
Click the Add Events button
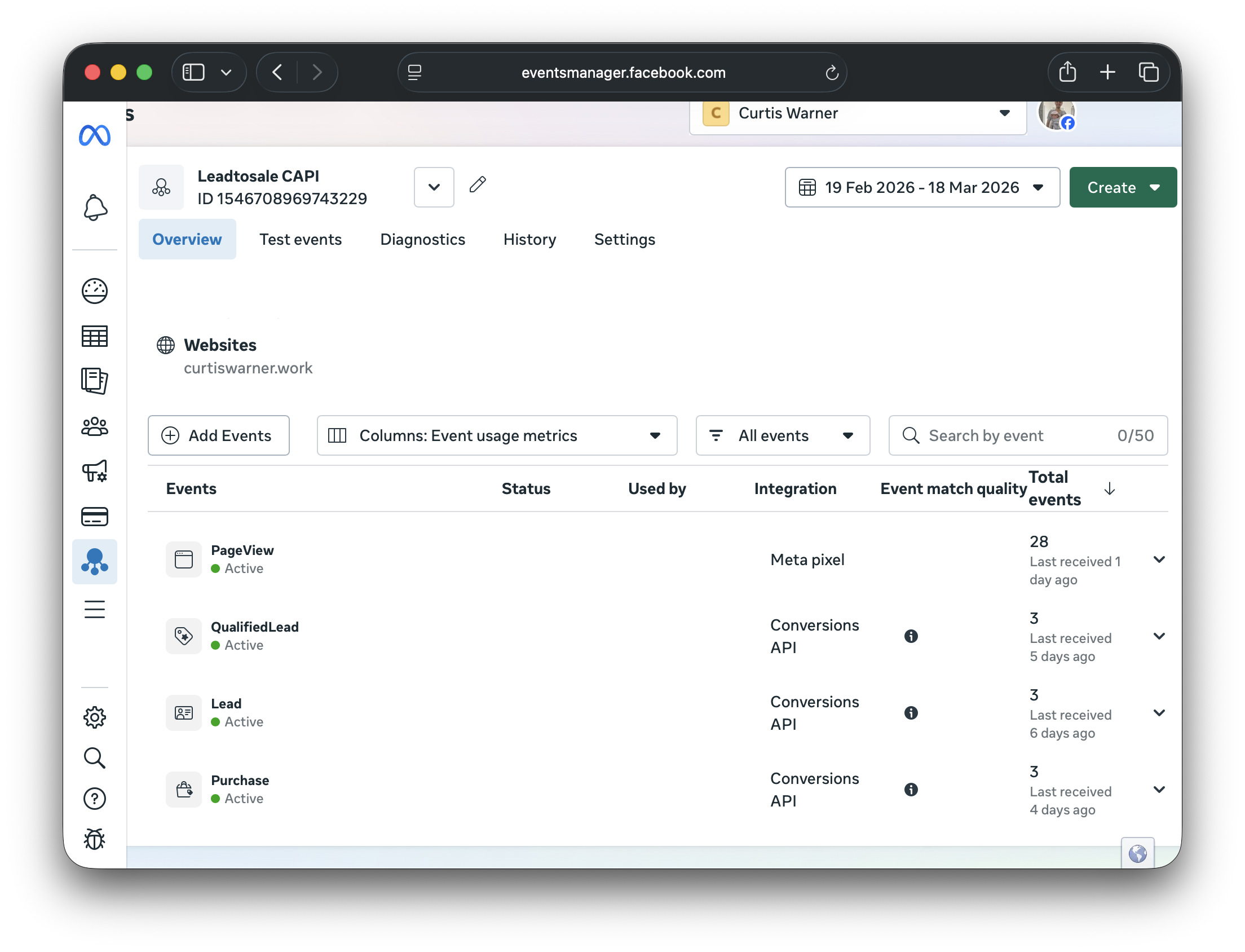pos(218,435)
